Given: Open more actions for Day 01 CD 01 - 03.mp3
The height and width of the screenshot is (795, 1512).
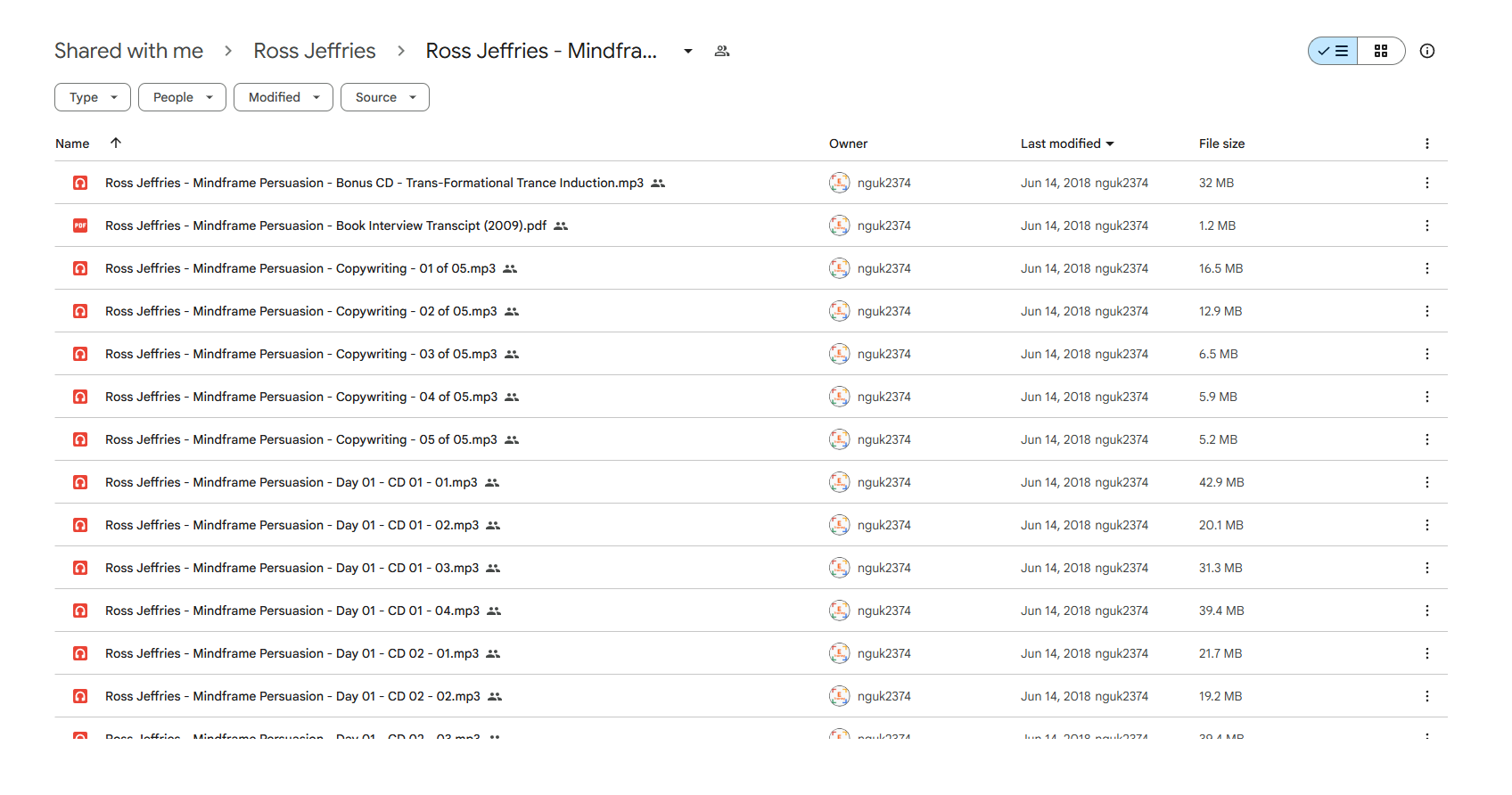Looking at the screenshot, I should click(x=1427, y=568).
